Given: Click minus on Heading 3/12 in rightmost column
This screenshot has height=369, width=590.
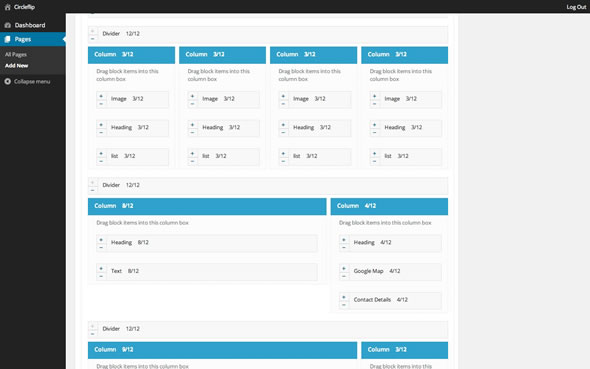Looking at the screenshot, I should pyautogui.click(x=374, y=132).
